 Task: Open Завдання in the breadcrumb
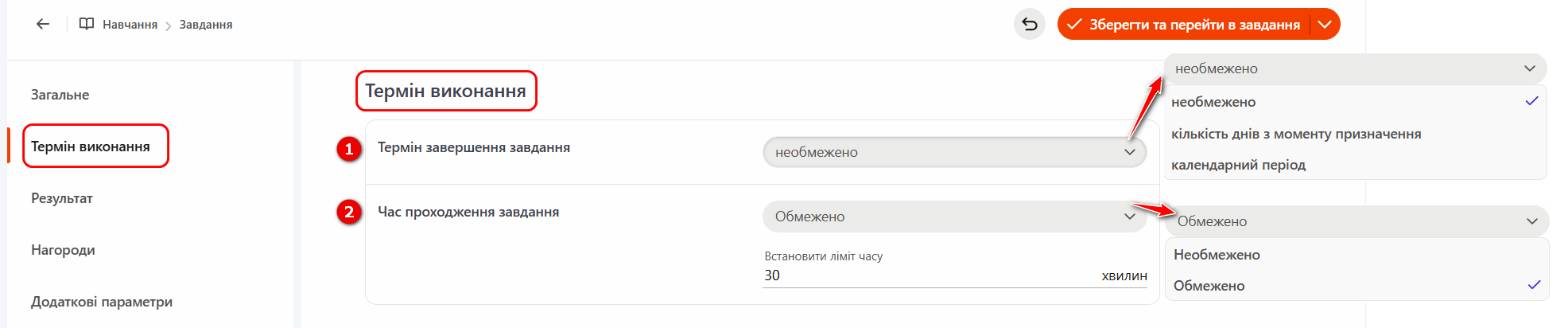point(206,25)
